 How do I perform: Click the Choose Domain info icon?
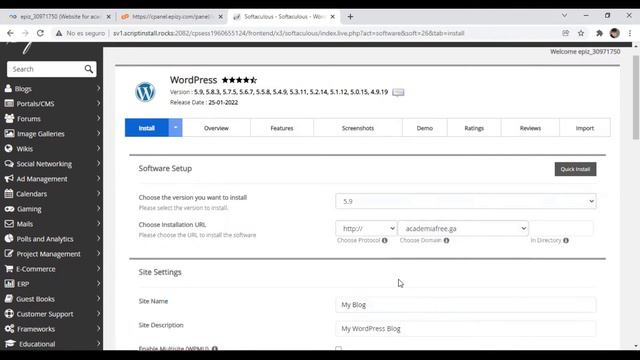(x=447, y=240)
